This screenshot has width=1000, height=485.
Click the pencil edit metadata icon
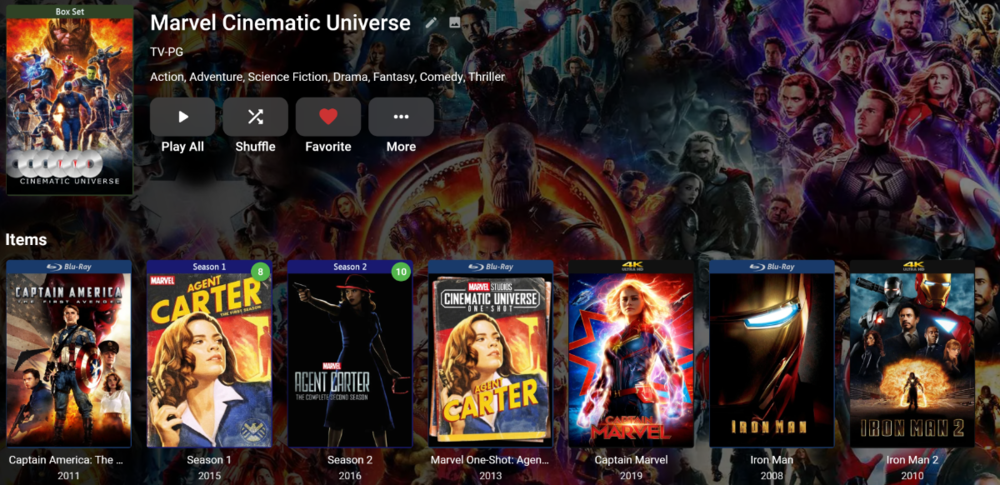(x=432, y=23)
